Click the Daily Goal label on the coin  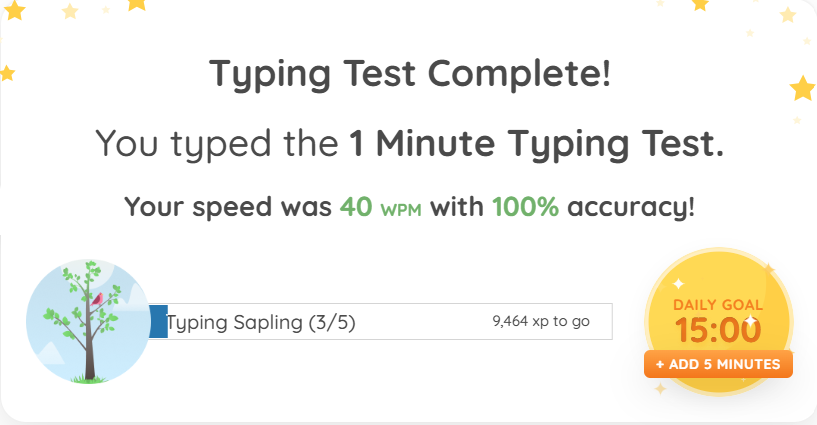(x=718, y=304)
